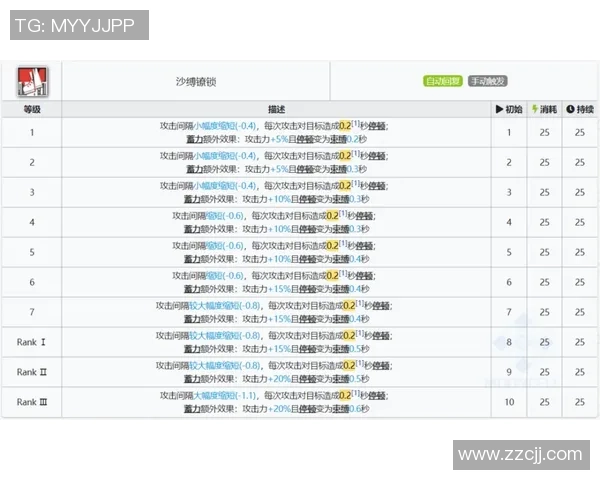The image size is (600, 480).
Task: Click the 束缚 term in level 6 row
Action: tap(341, 289)
